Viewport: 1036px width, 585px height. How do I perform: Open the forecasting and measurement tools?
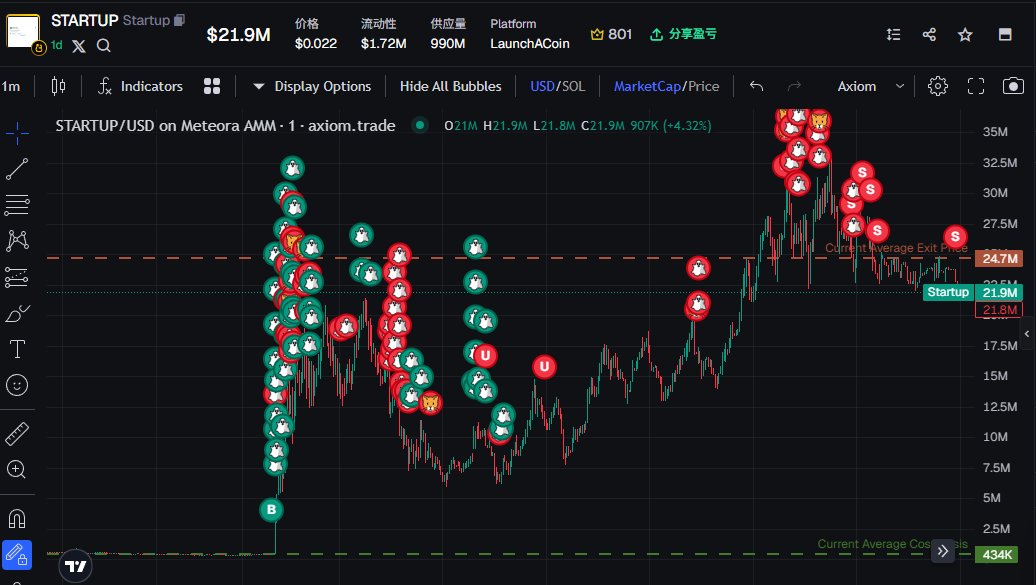pos(17,277)
